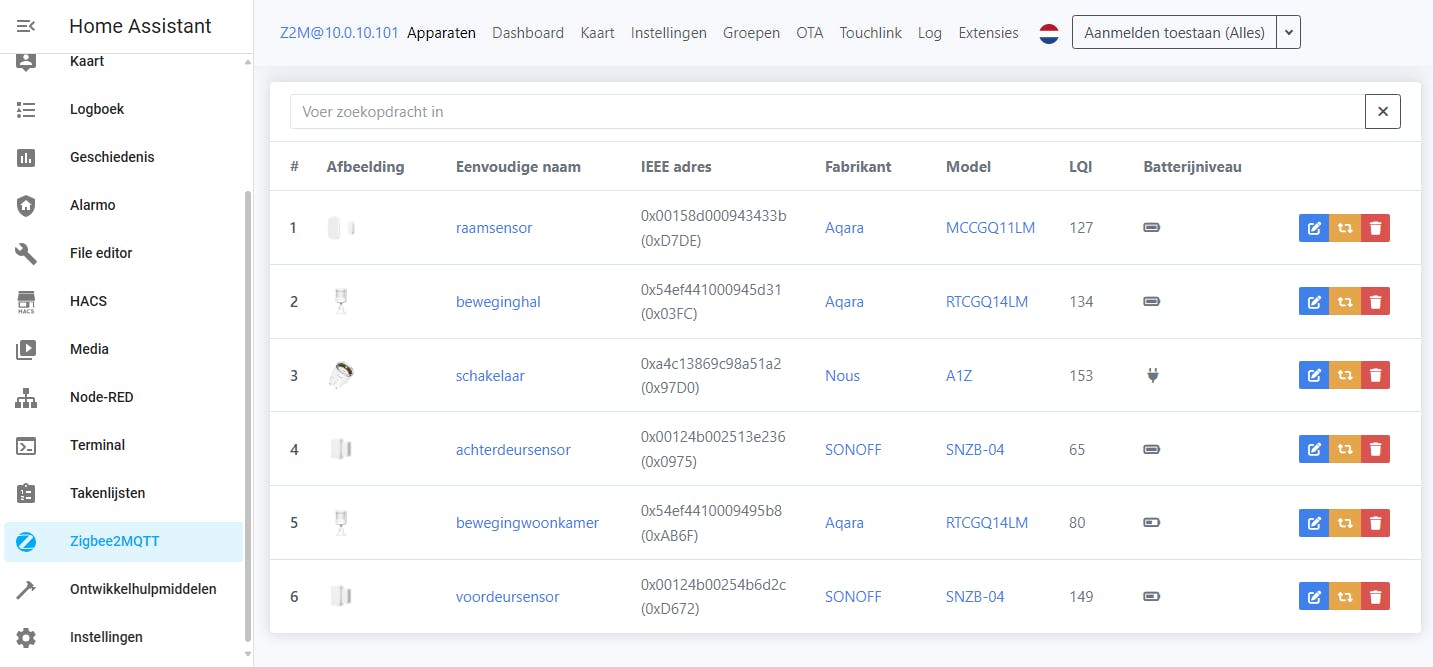Open the MCCGQ11LM model link
The image size is (1433, 667).
tap(990, 228)
